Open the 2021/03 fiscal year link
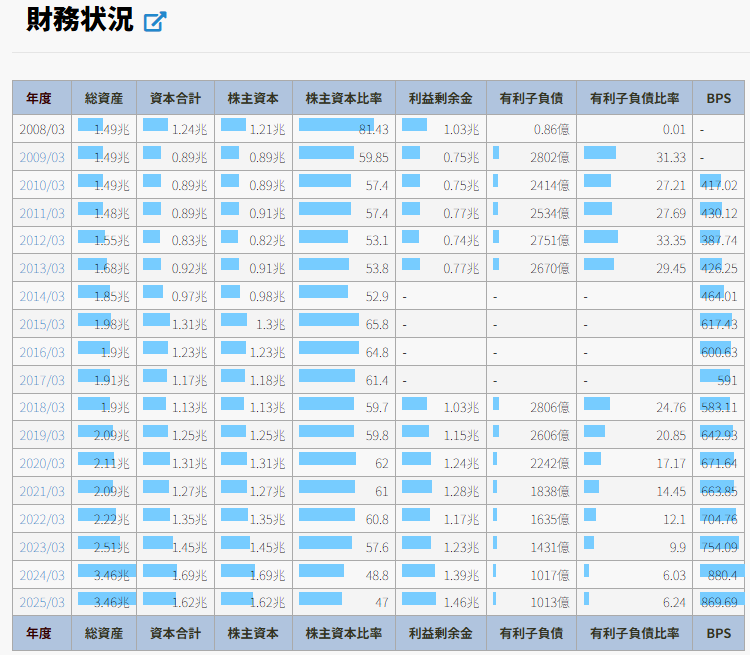The image size is (750, 655). click(41, 492)
